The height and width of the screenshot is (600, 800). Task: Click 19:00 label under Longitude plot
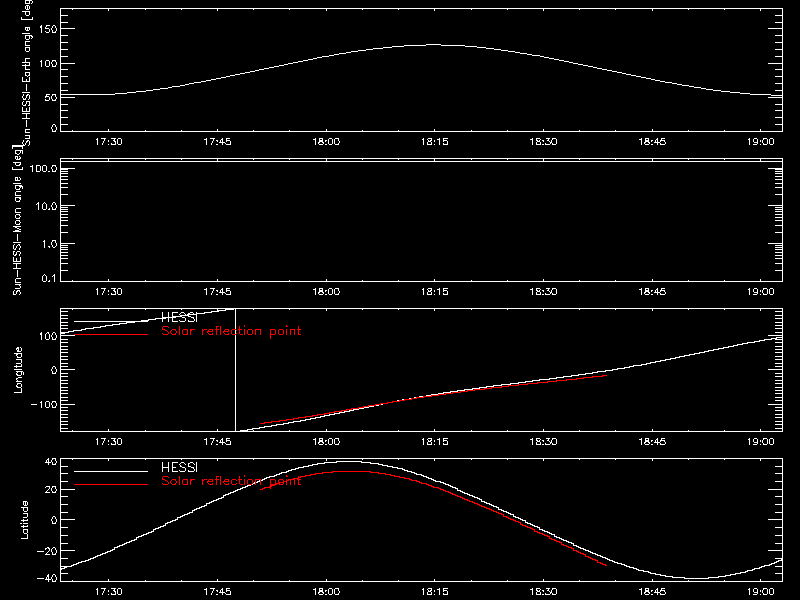click(x=761, y=441)
